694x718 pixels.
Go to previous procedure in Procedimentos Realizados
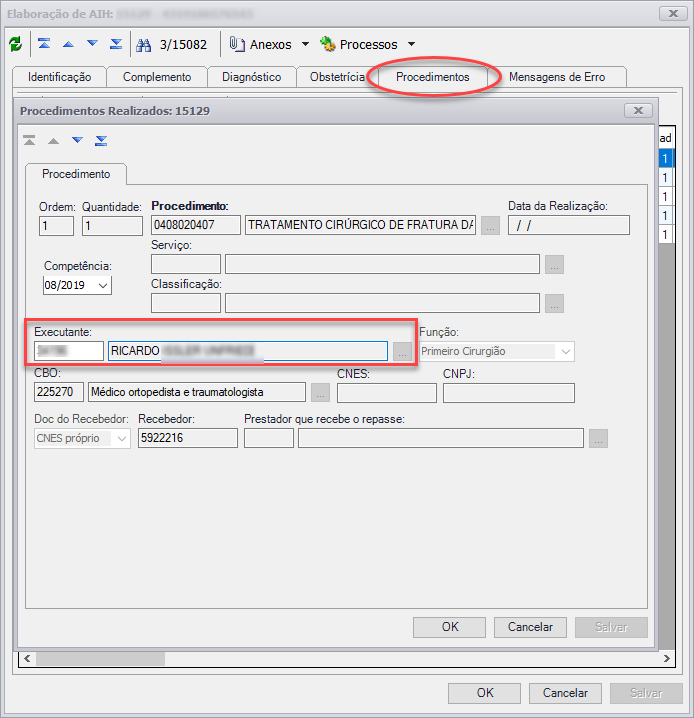(54, 141)
